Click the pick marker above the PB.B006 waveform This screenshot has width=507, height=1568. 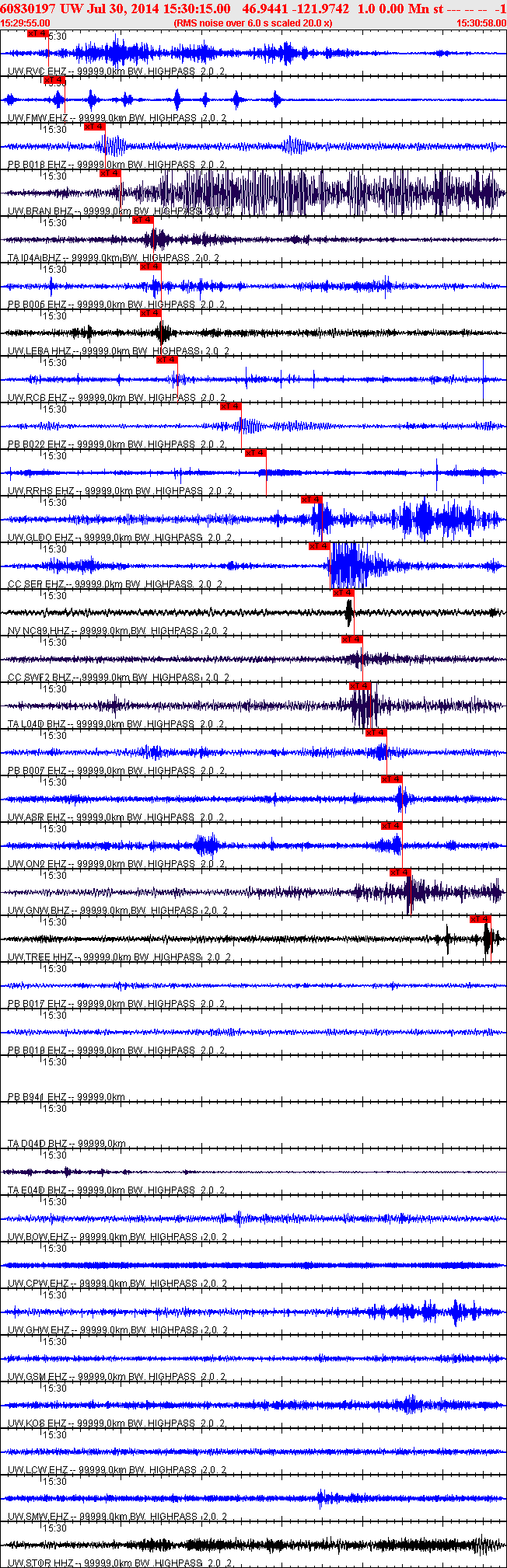tap(151, 267)
